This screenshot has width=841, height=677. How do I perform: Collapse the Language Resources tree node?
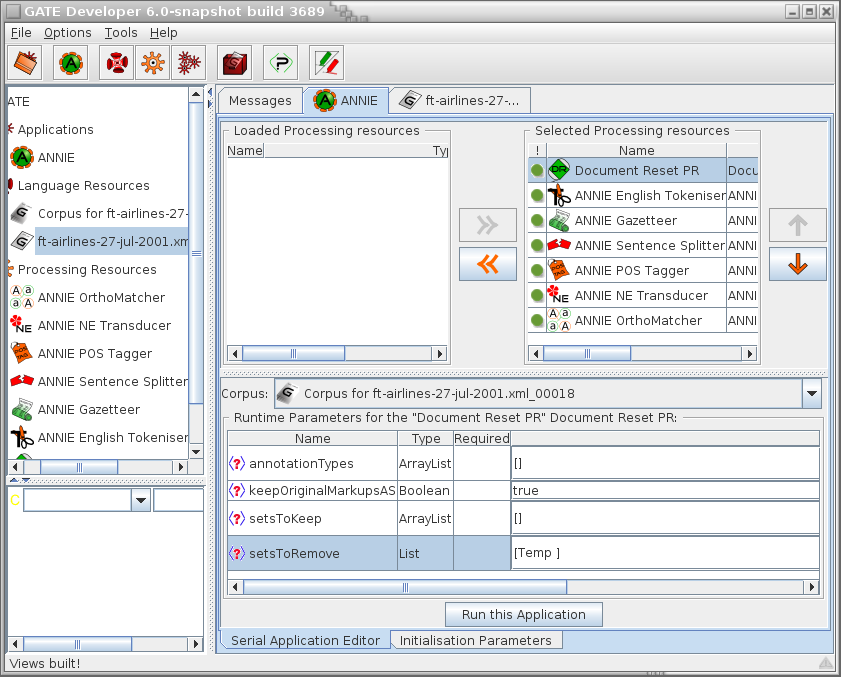pyautogui.click(x=10, y=185)
